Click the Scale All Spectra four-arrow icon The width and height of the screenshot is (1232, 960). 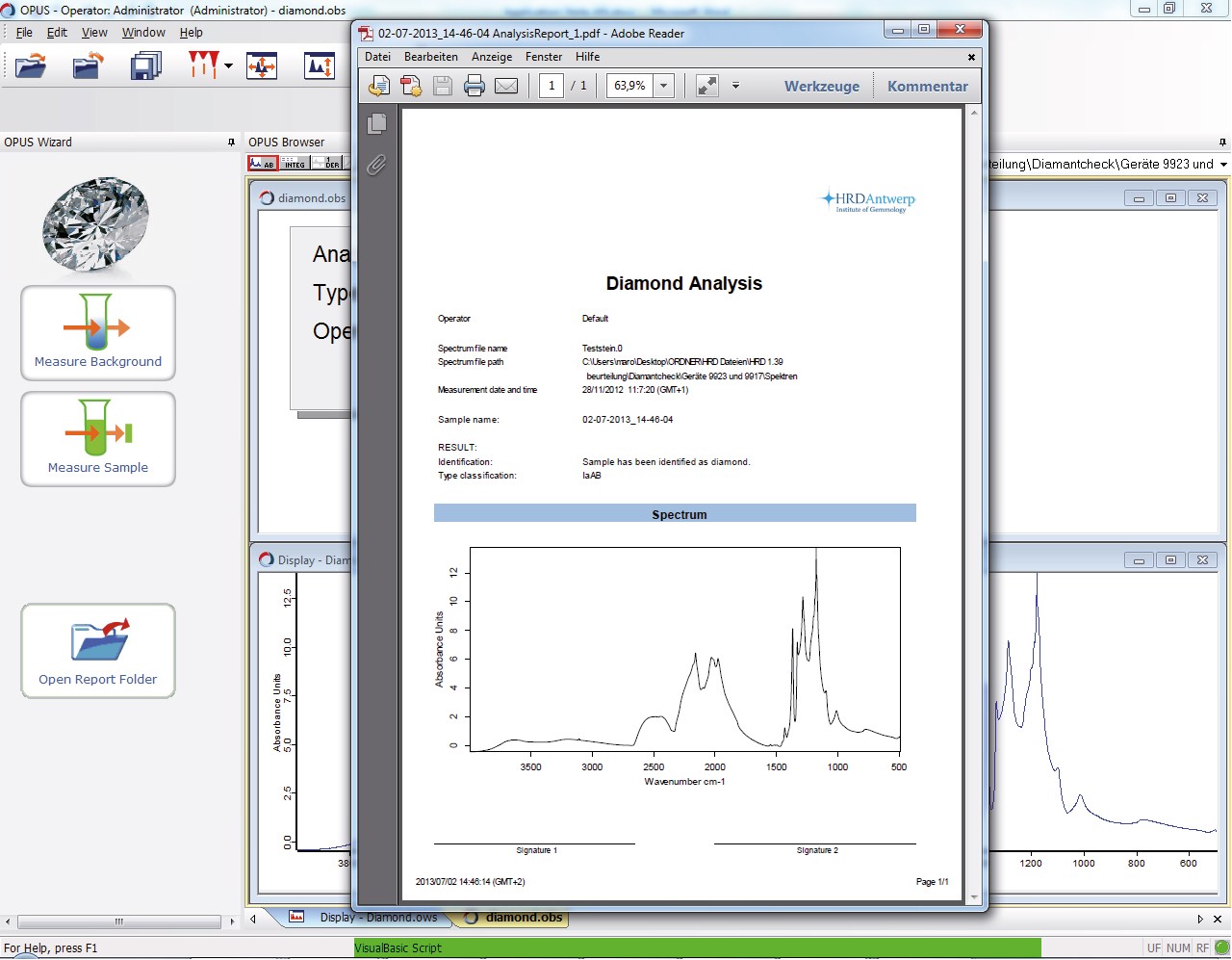[262, 66]
